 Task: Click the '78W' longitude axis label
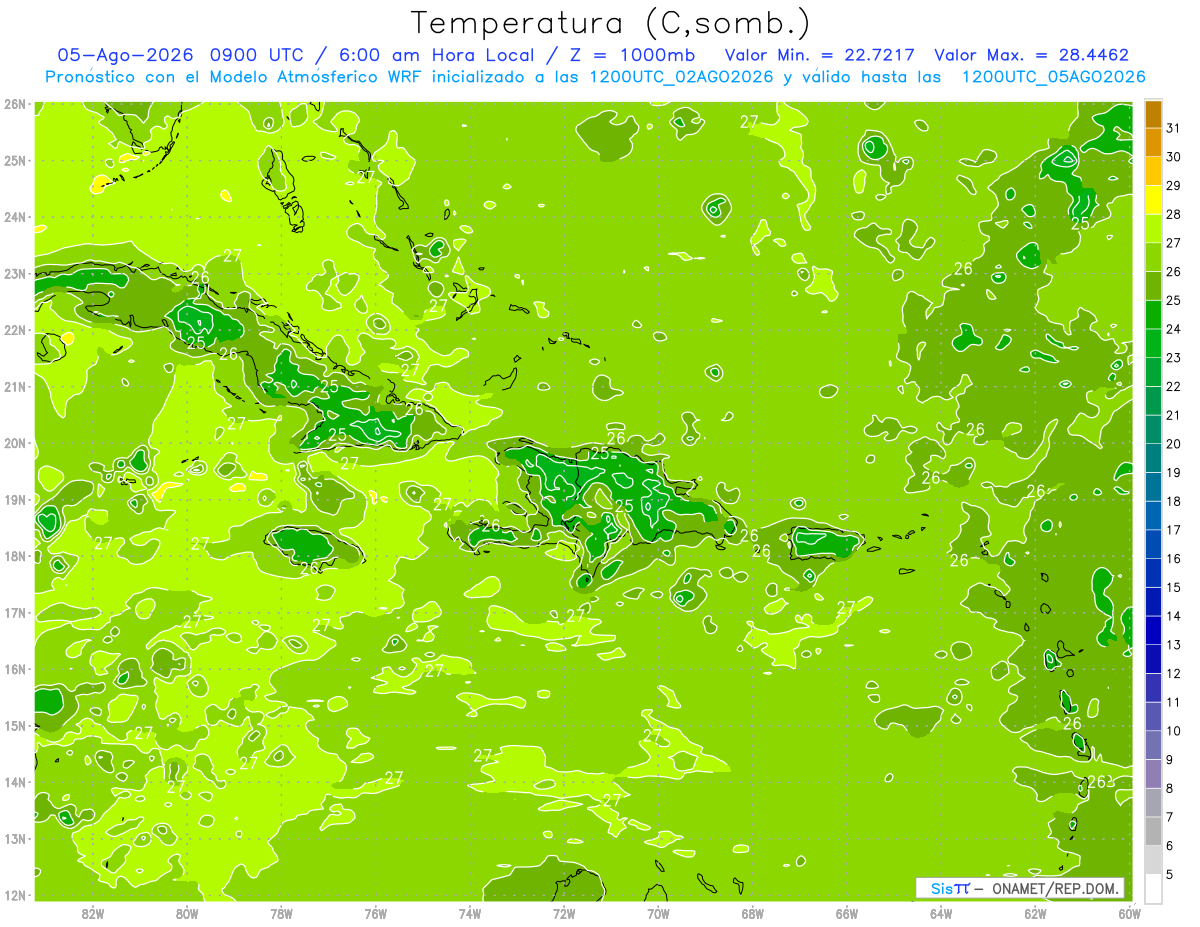coord(281,913)
